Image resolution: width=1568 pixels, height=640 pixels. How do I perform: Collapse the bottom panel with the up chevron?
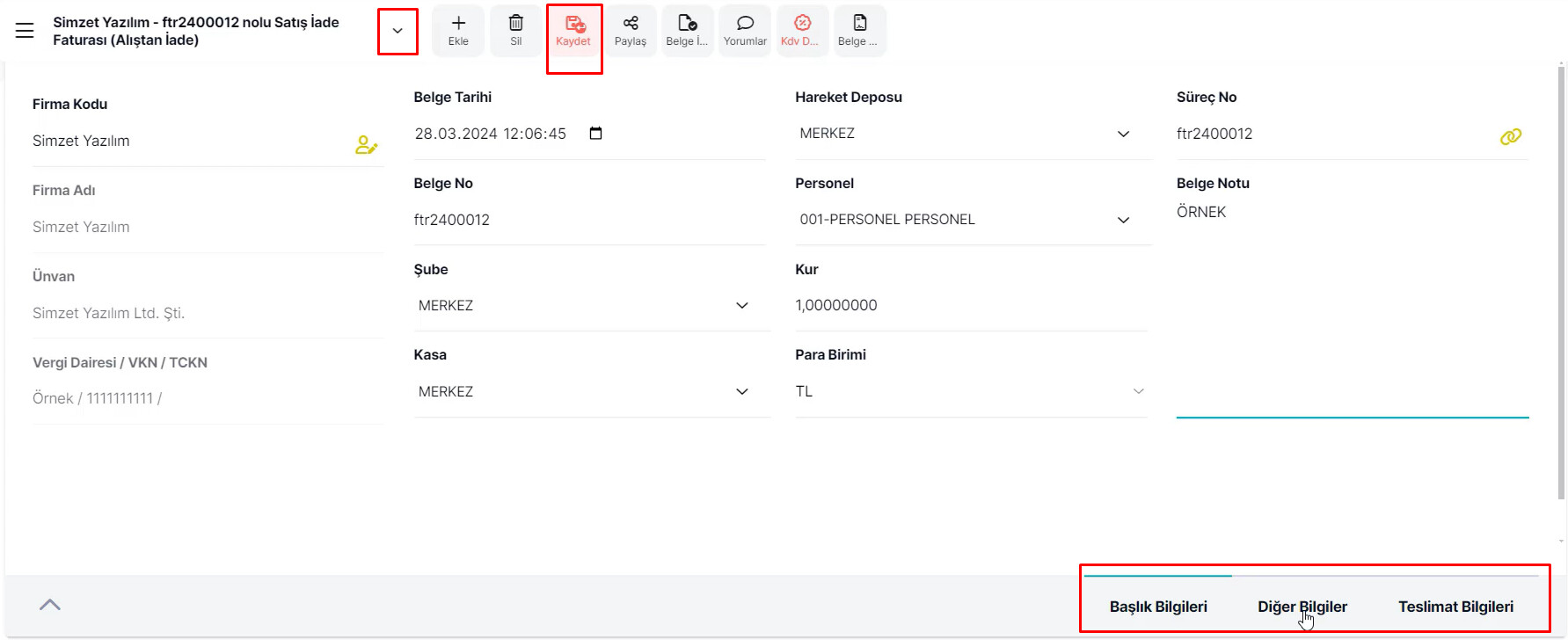point(50,605)
